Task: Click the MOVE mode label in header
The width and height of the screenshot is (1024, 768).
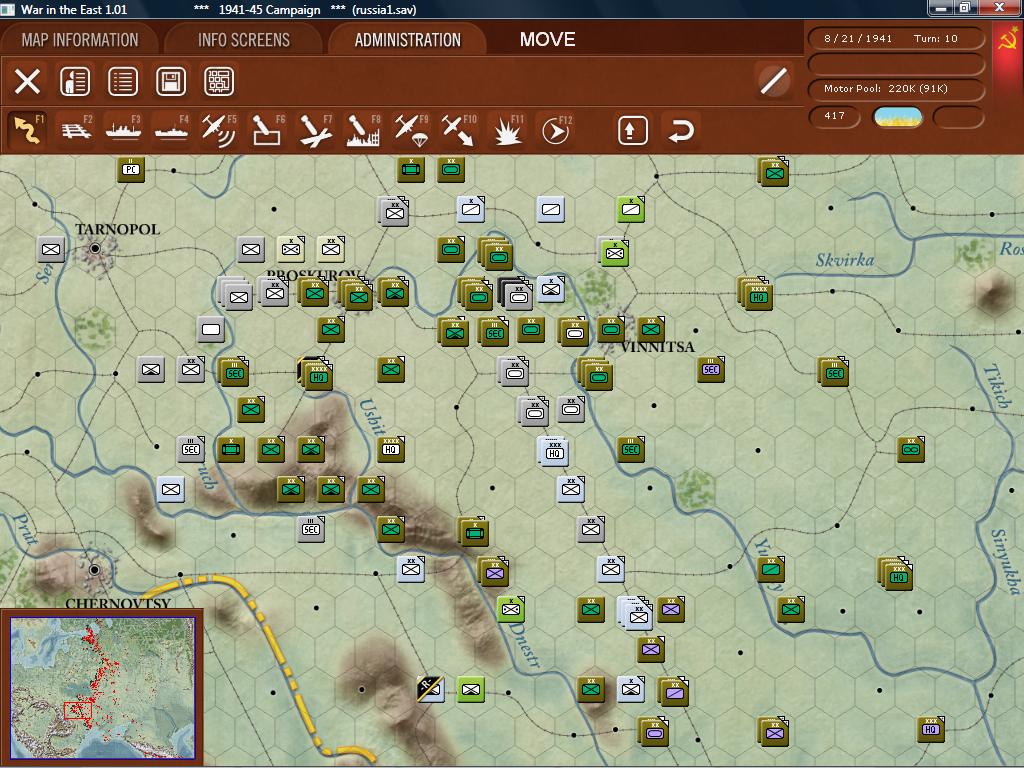Action: [x=547, y=40]
